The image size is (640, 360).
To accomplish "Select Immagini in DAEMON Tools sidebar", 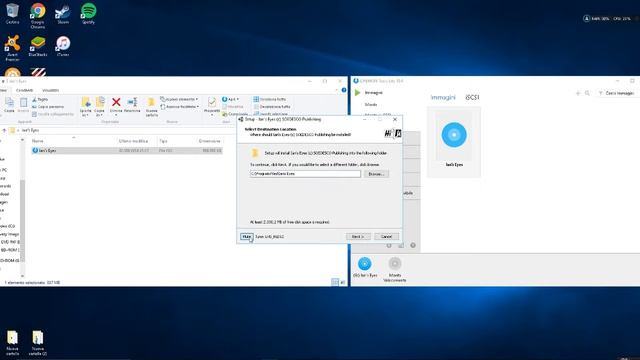I will pyautogui.click(x=373, y=93).
